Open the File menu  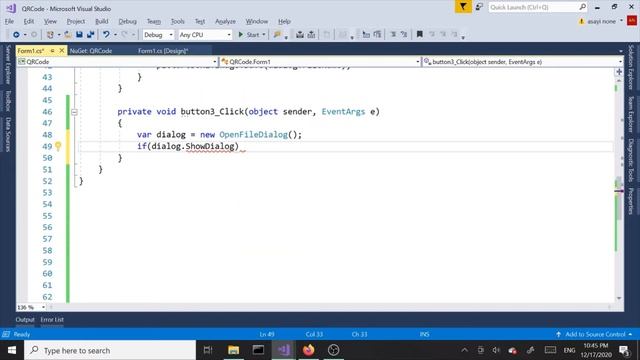click(9, 21)
